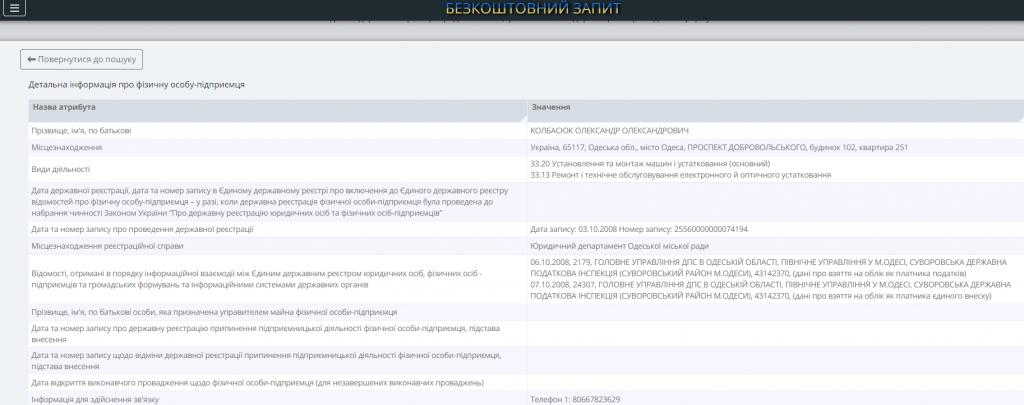The image size is (1024, 405).
Task: Click the 'Детальна інформація про фізичну особу-підприємця' heading
Action: [x=136, y=85]
